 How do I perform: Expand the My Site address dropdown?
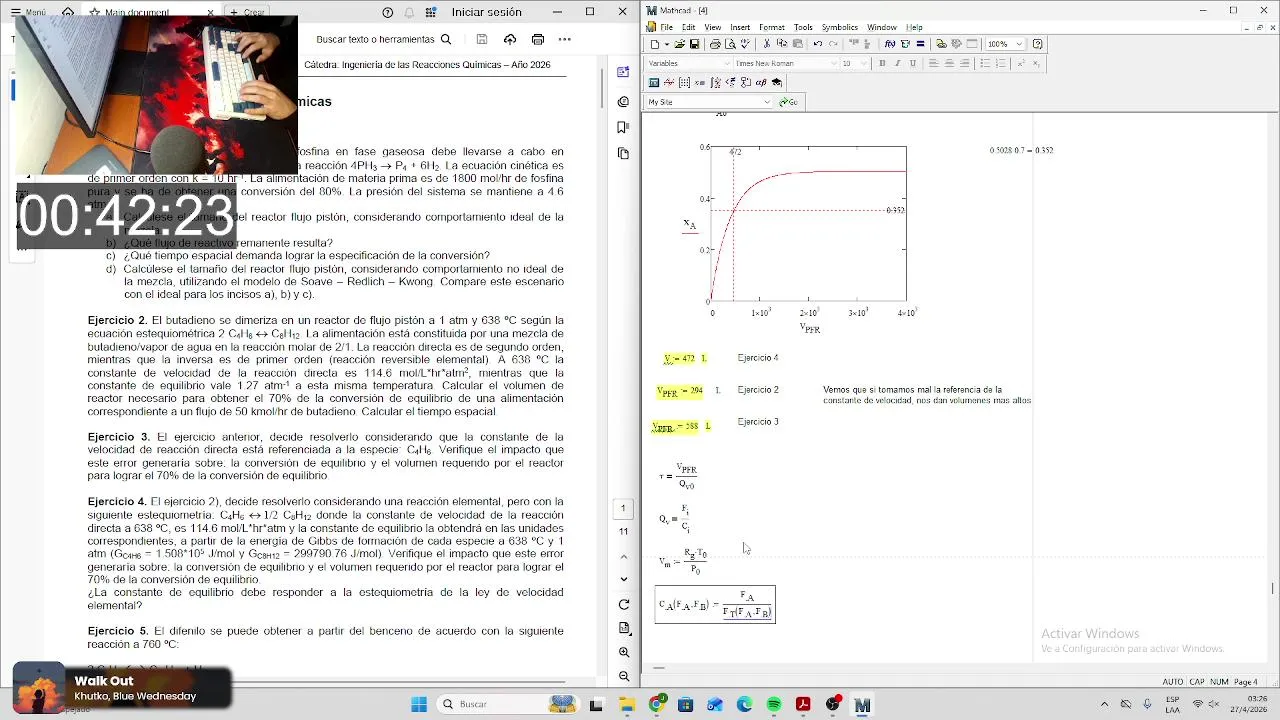tap(767, 102)
